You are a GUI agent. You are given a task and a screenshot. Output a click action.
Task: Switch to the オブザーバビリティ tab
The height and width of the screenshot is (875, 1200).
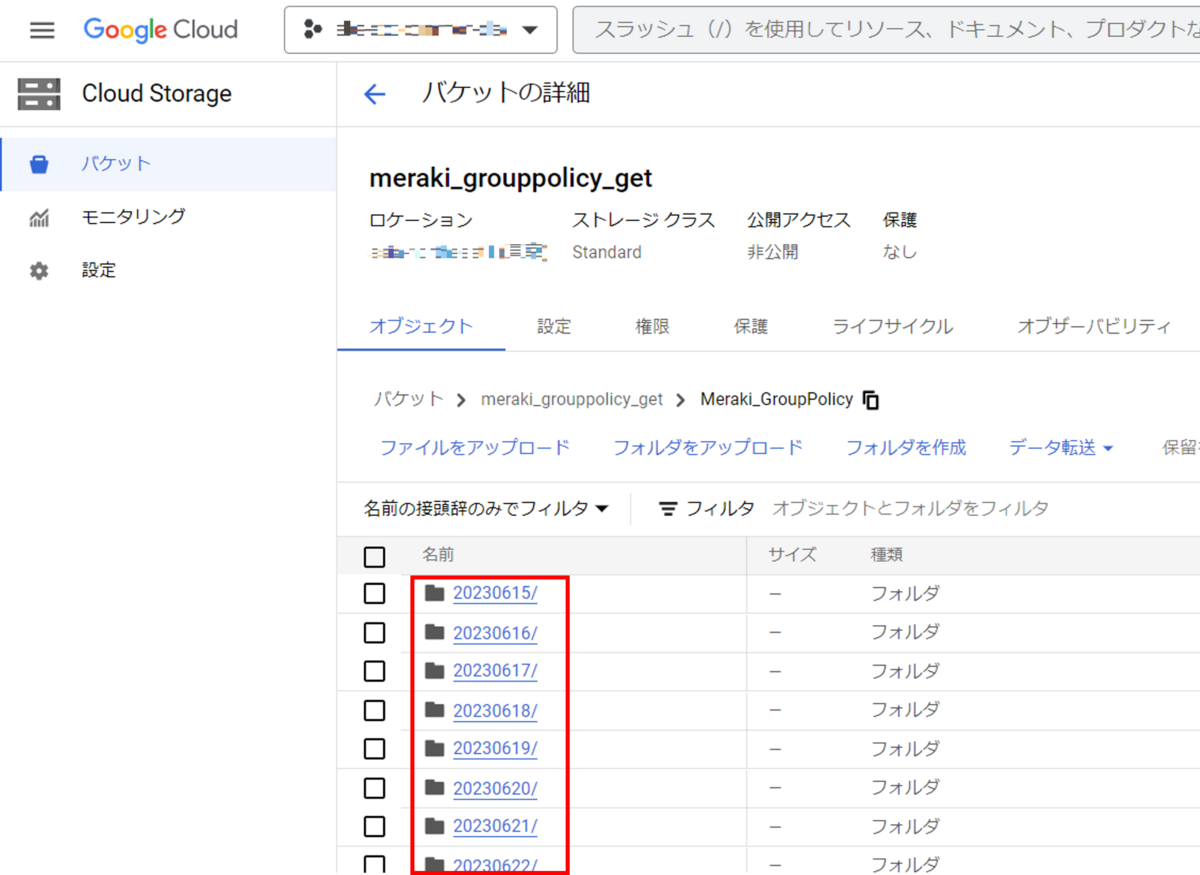point(1094,327)
